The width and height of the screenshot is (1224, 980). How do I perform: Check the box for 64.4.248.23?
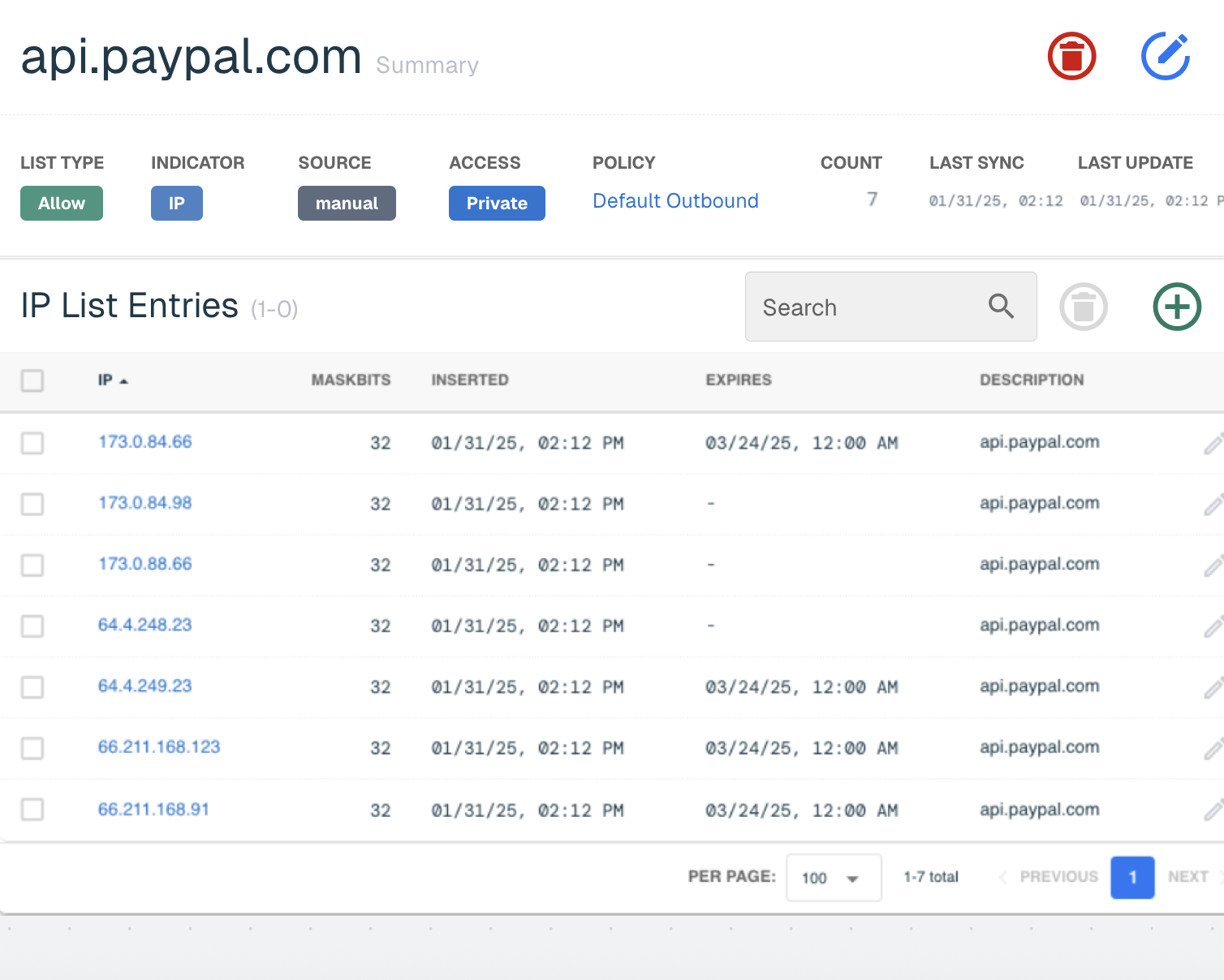click(x=32, y=625)
